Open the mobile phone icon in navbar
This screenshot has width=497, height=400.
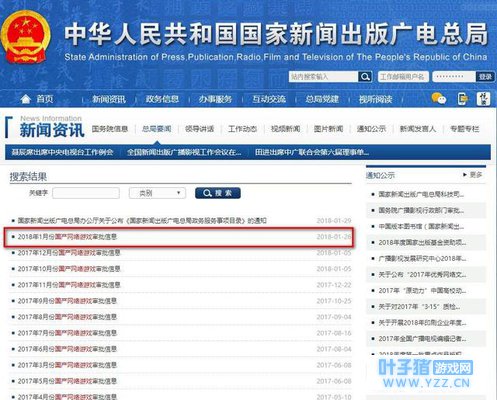pos(462,99)
